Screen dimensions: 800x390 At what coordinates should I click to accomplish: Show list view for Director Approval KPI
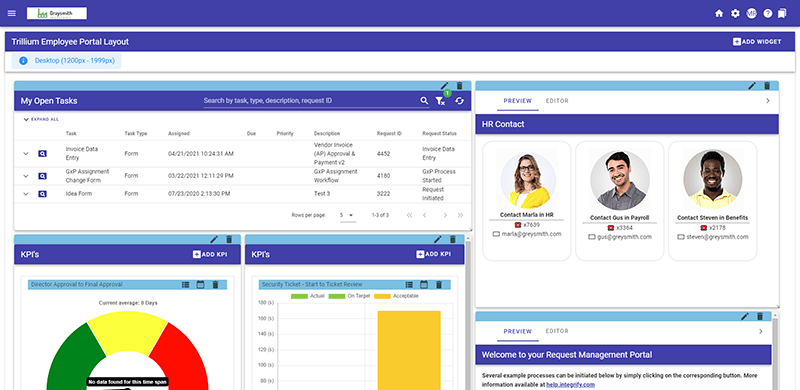186,285
